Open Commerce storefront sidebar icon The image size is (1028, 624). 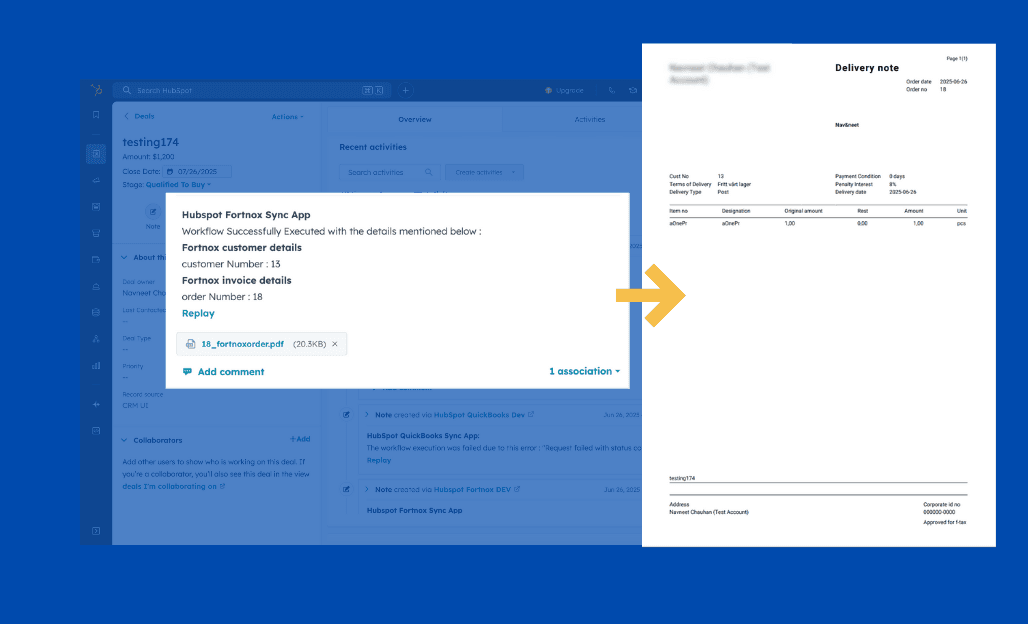pyautogui.click(x=96, y=233)
